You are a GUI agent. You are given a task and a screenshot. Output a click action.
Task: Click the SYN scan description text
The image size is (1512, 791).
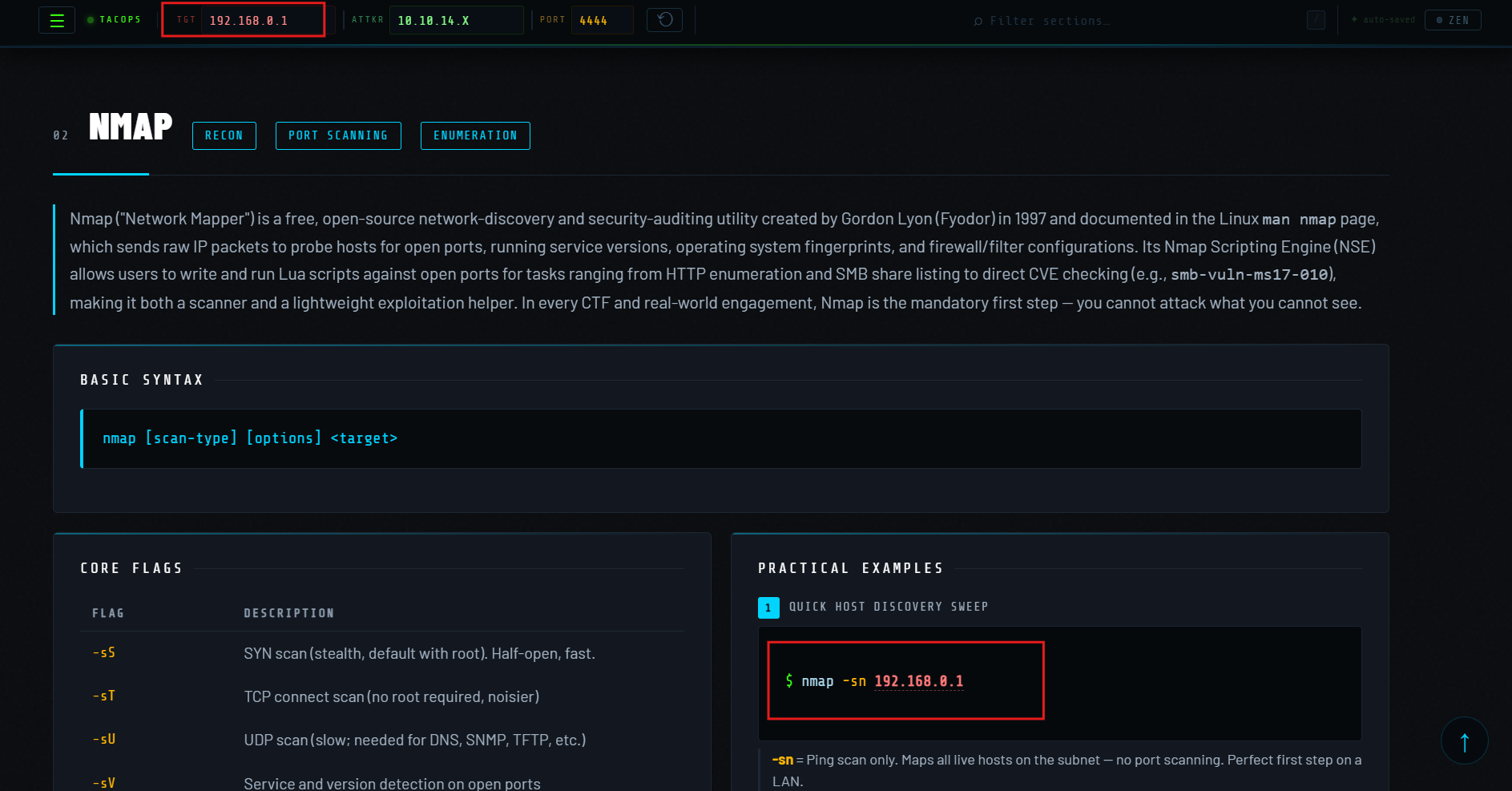click(x=420, y=654)
